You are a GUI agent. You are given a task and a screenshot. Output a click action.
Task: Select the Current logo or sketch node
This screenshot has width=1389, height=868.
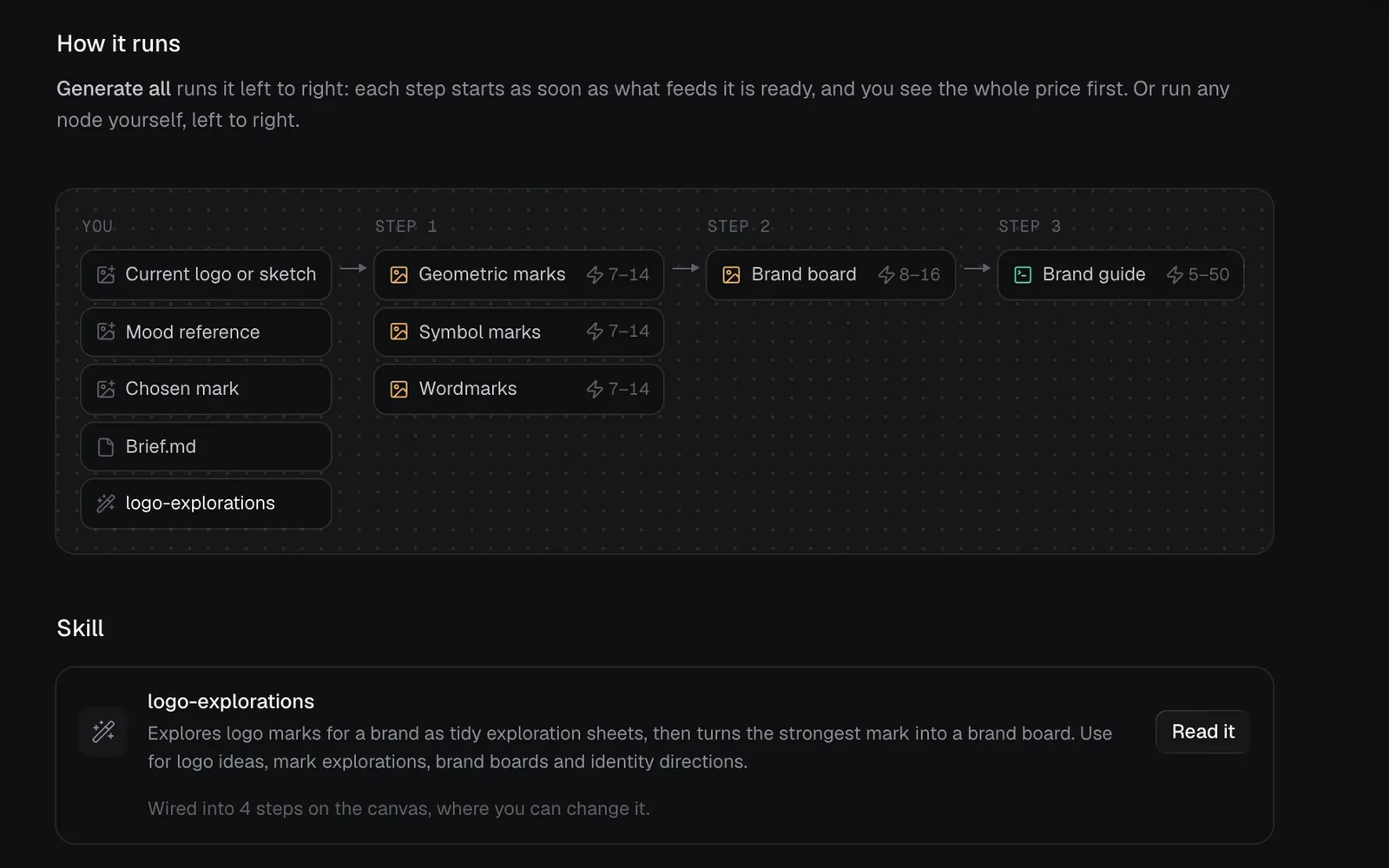click(x=206, y=275)
